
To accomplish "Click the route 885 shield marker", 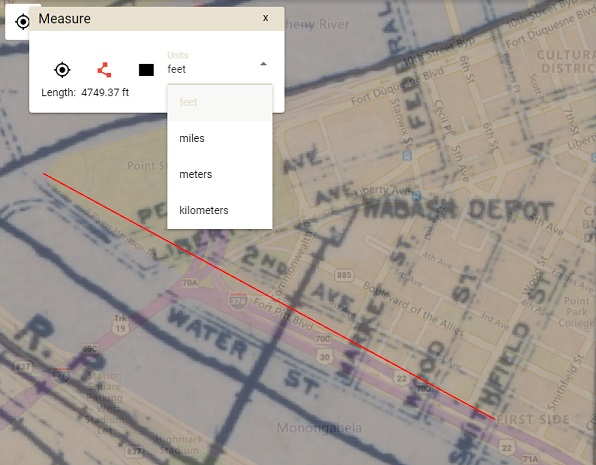I will point(344,275).
